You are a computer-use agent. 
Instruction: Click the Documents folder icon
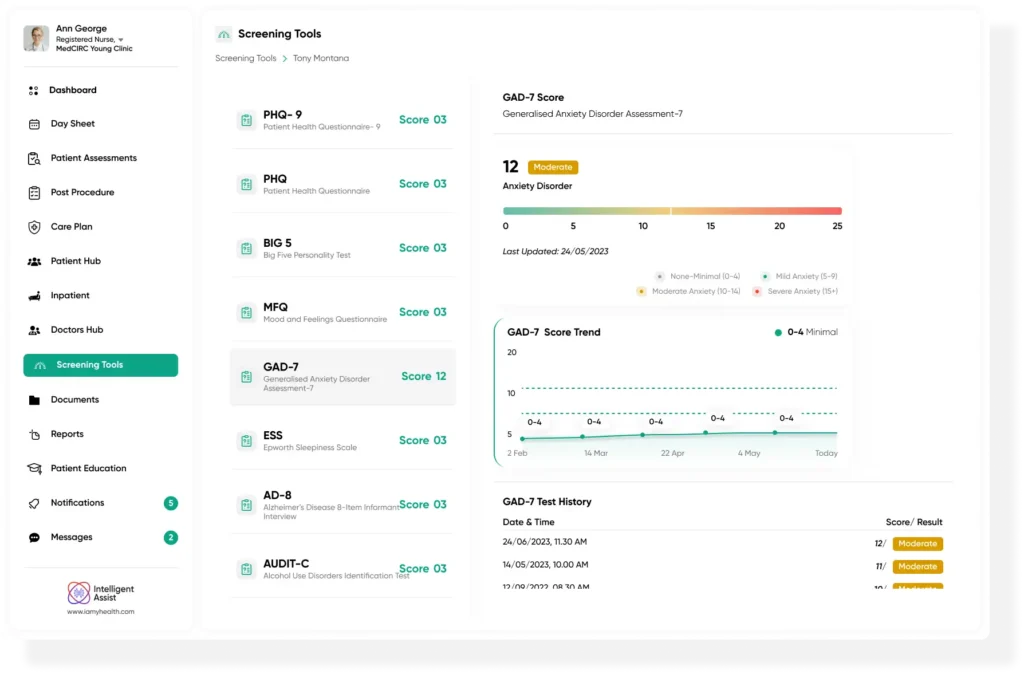click(x=34, y=400)
